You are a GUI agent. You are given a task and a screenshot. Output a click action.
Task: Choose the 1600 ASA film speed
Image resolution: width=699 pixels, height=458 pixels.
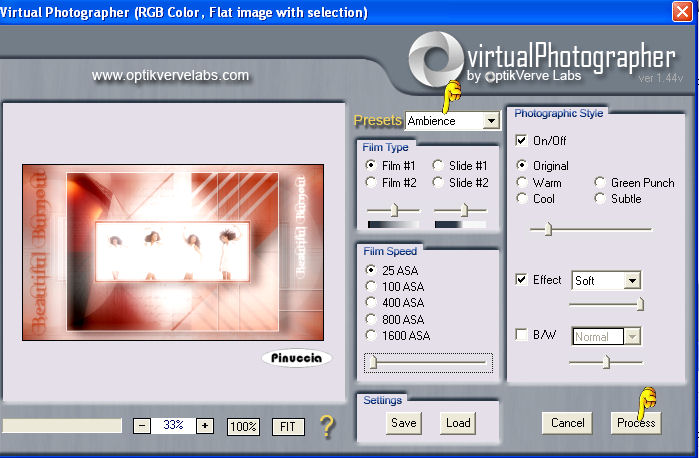[370, 335]
